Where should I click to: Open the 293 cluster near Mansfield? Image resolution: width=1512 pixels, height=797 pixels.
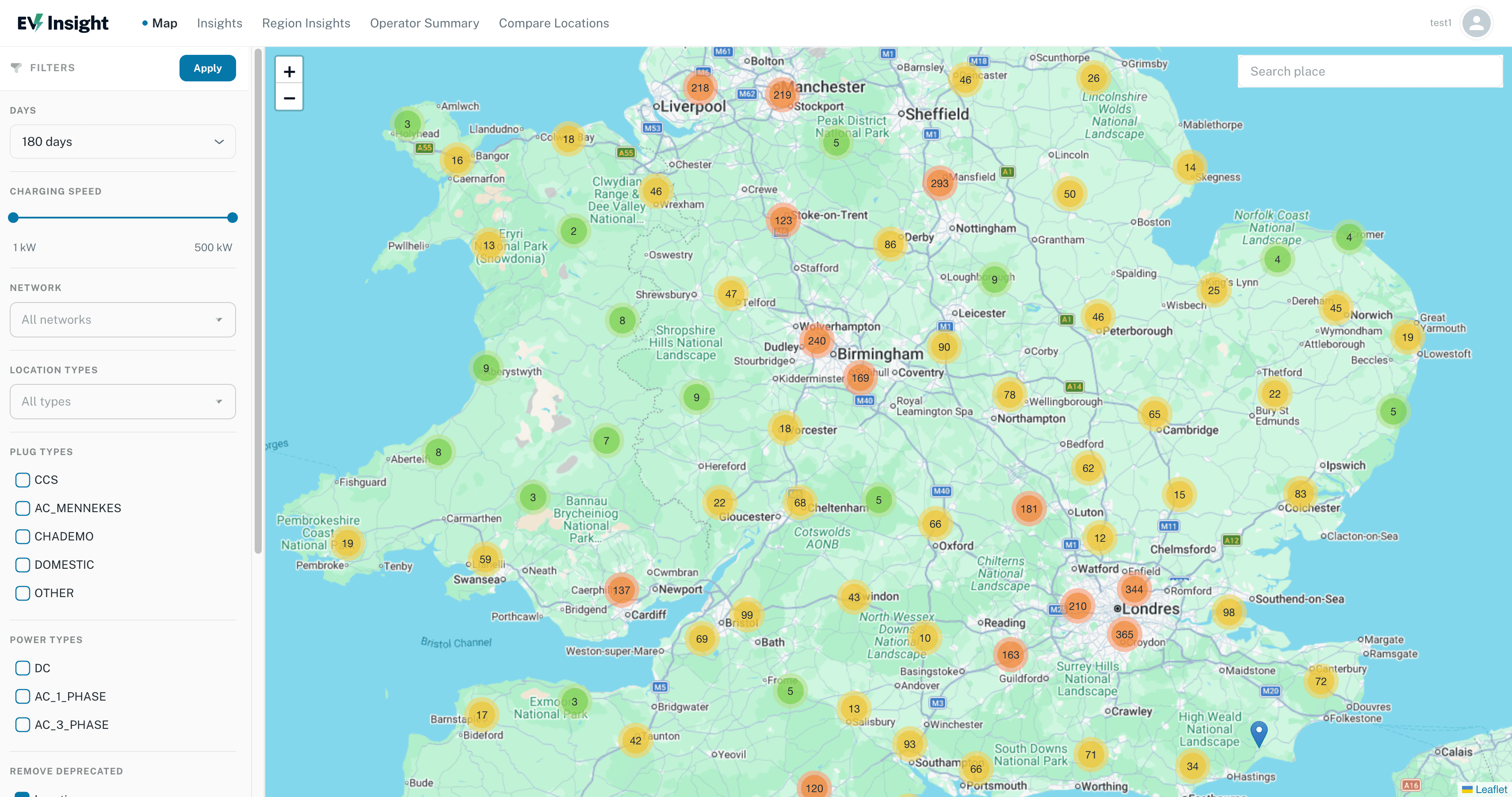coord(939,183)
